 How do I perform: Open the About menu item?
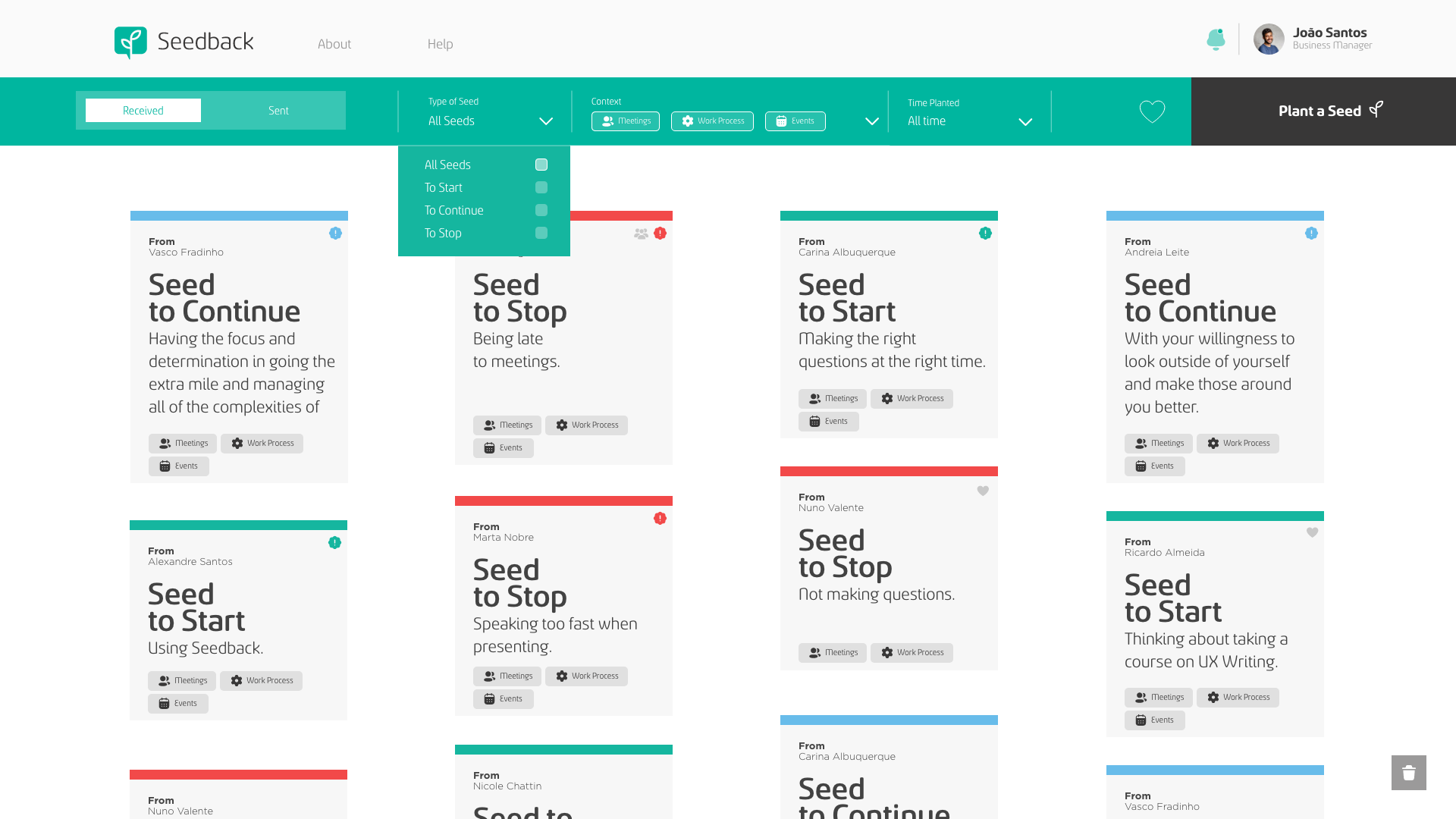(334, 44)
